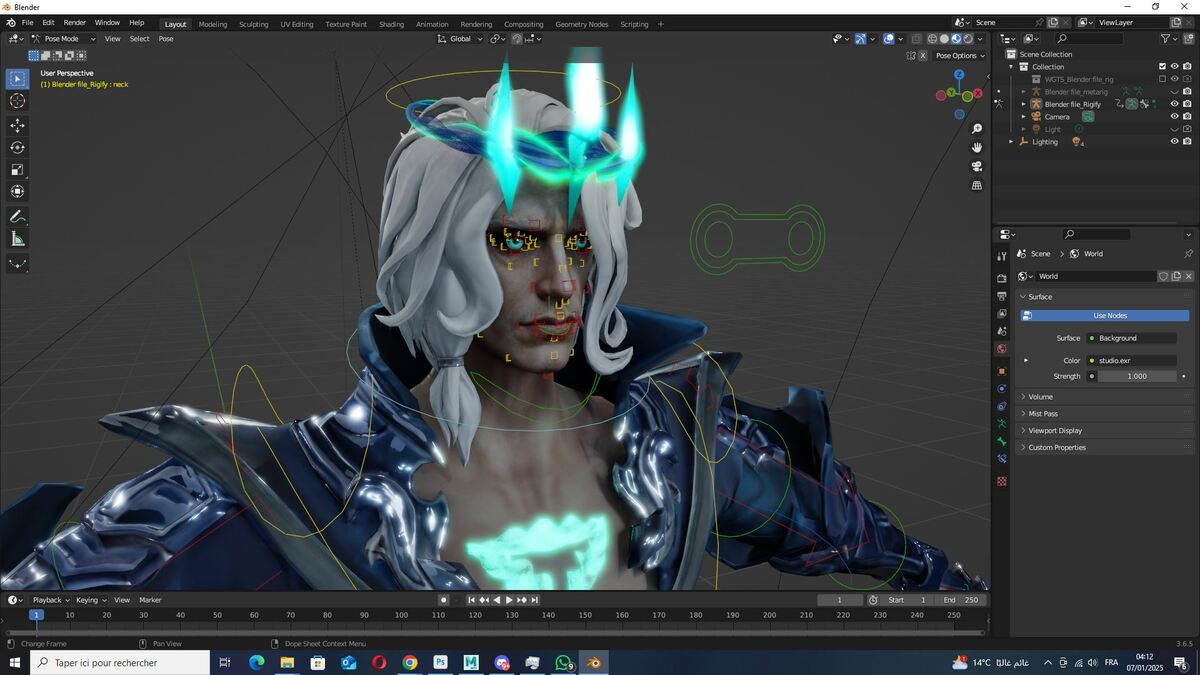Open Photoshop from the Windows taskbar
This screenshot has width=1200, height=675.
[x=440, y=662]
